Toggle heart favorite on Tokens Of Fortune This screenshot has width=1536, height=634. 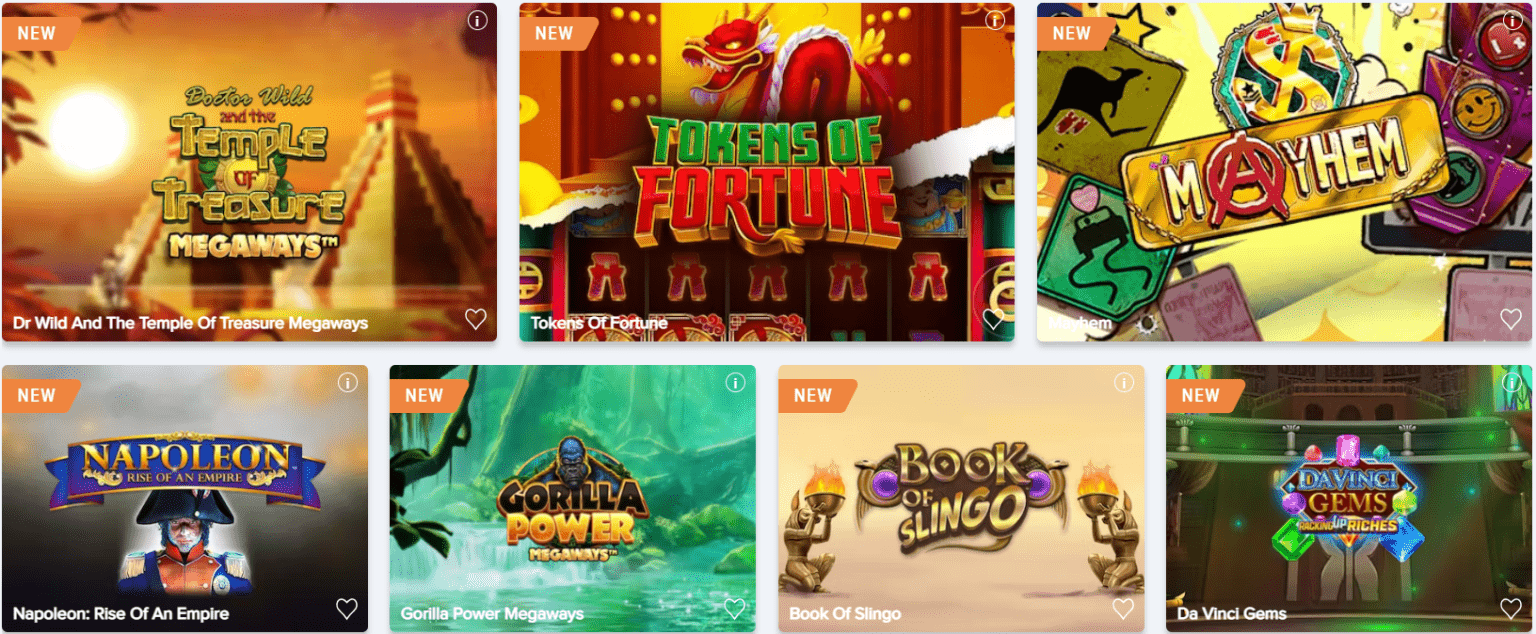(993, 319)
